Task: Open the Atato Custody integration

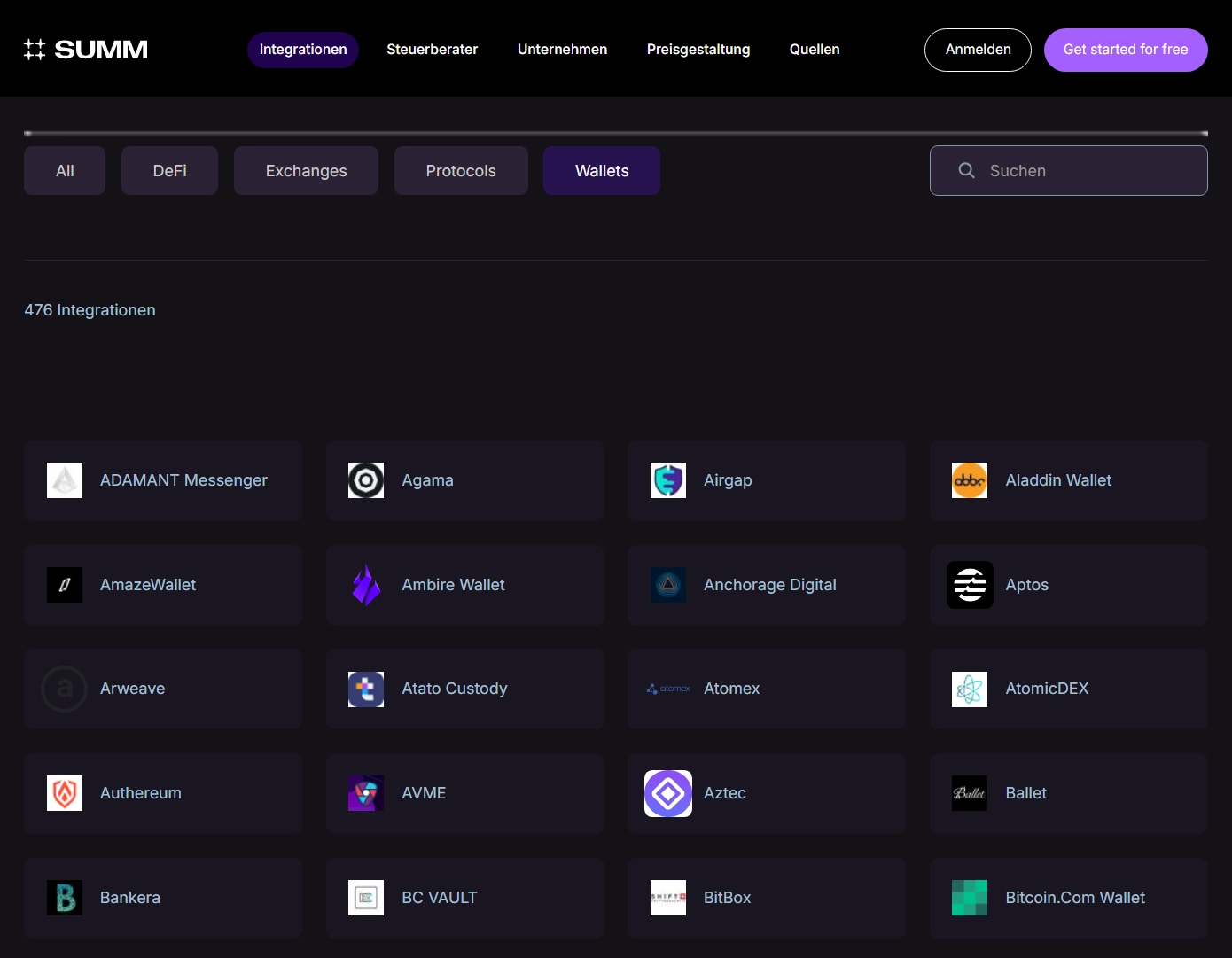Action: pyautogui.click(x=465, y=689)
